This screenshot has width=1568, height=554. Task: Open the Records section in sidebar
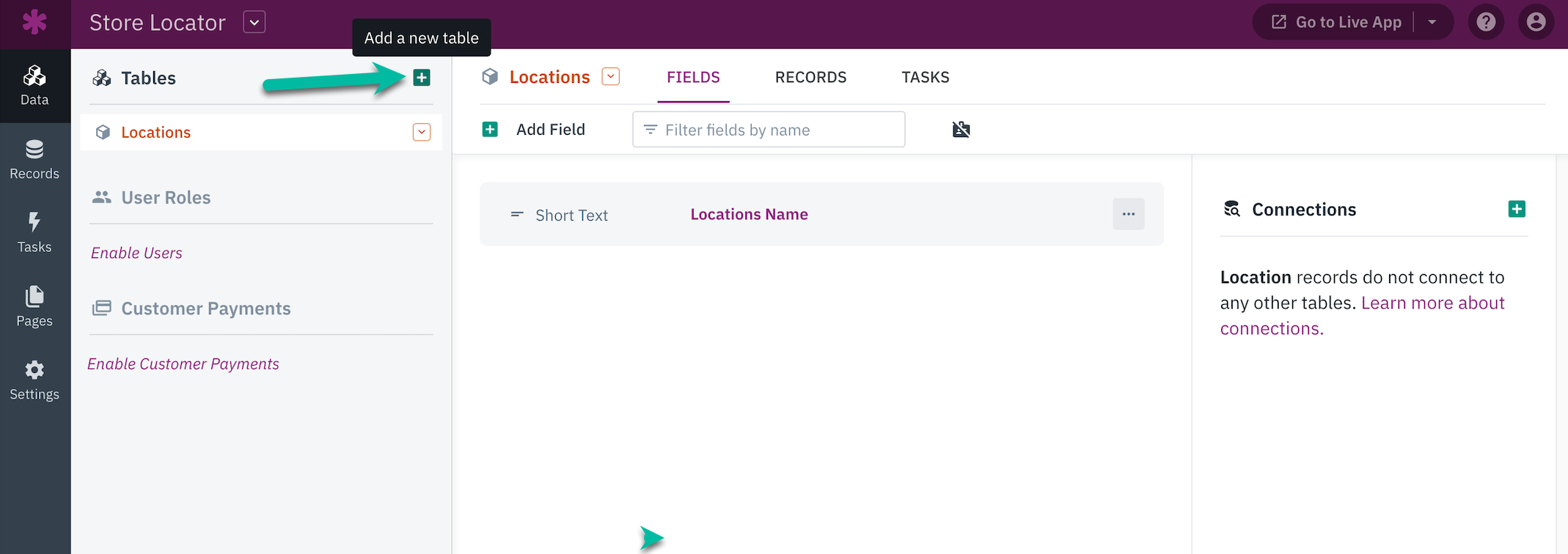[x=34, y=160]
